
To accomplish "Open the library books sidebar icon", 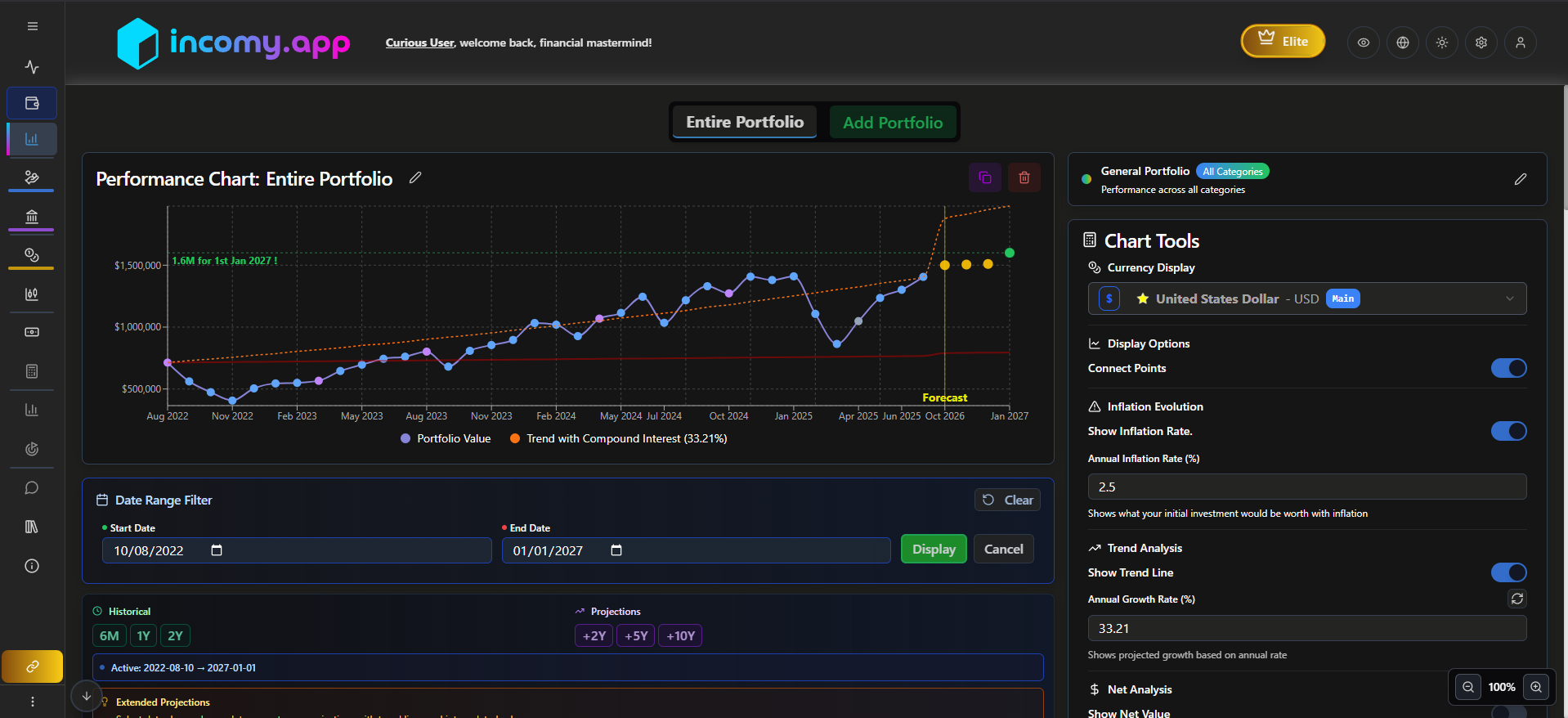I will click(x=32, y=527).
